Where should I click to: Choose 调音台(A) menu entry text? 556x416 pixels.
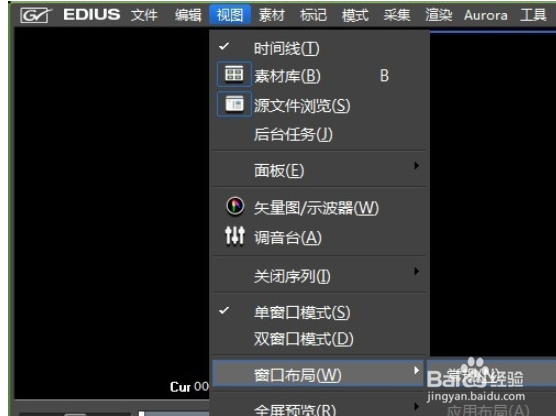[x=288, y=237]
